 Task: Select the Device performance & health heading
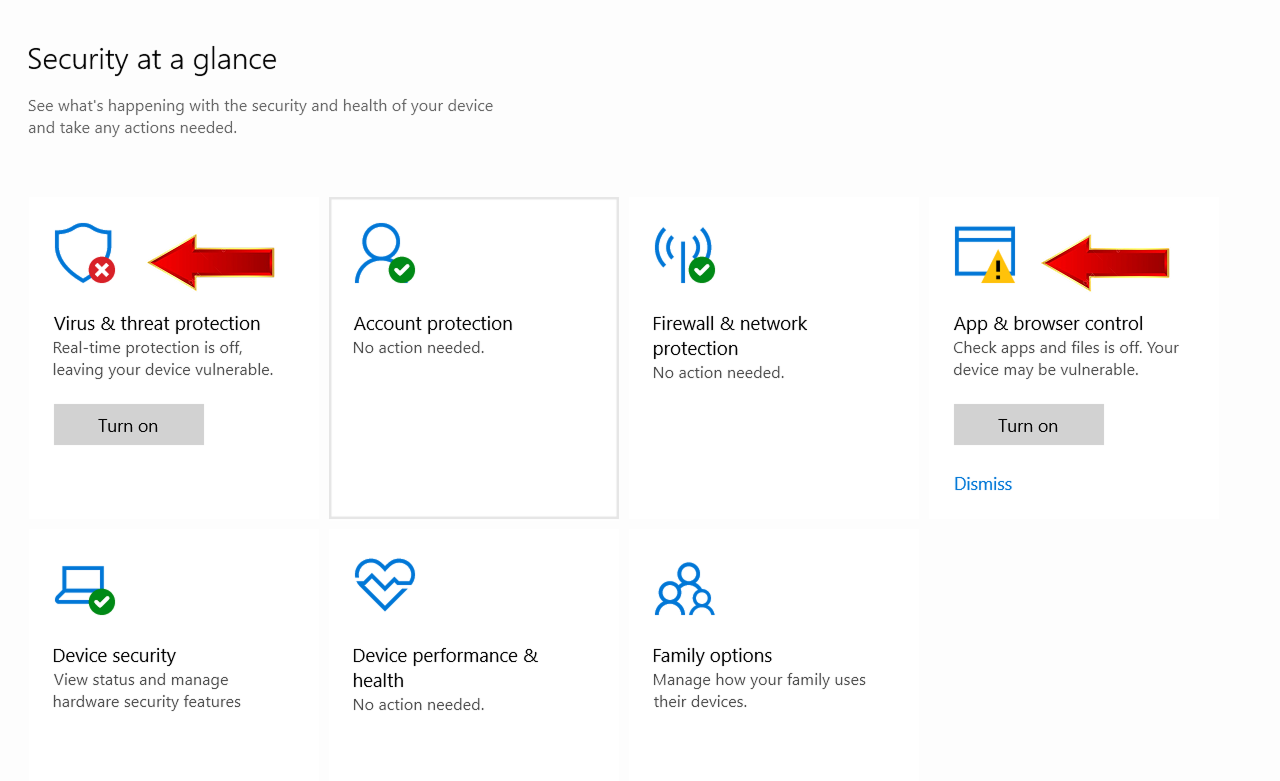pos(445,668)
